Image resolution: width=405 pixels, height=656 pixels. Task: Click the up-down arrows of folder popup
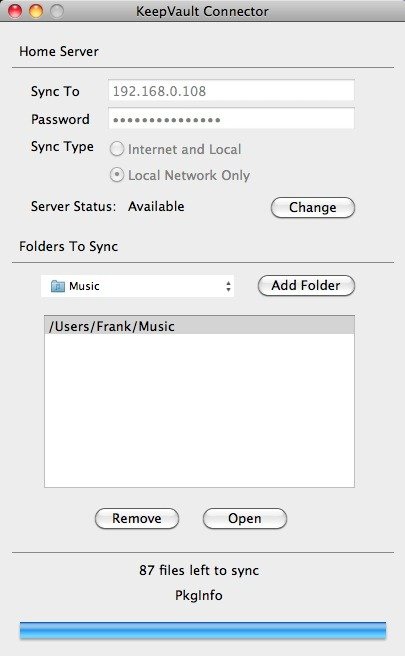(228, 287)
